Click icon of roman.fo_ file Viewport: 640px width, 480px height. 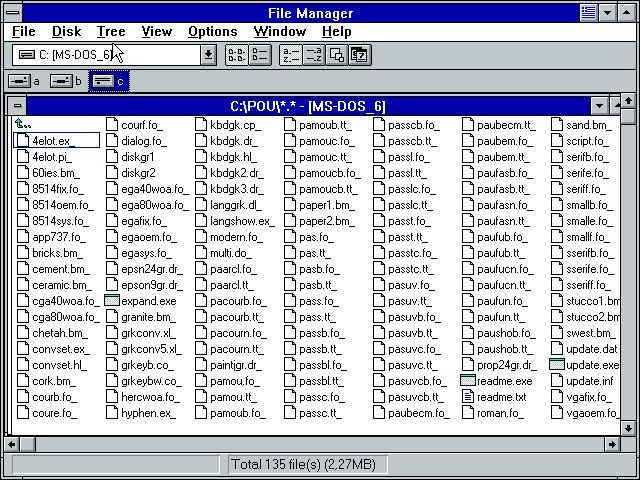click(x=468, y=413)
